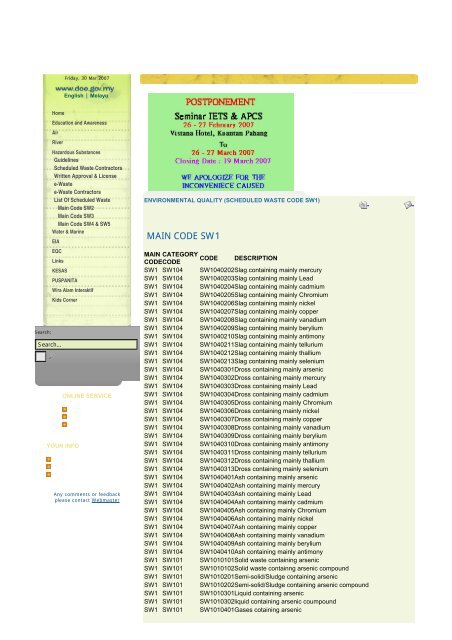Click the printer icon above Main Code SW1
Screen dimensions: 452x640
click(x=363, y=205)
